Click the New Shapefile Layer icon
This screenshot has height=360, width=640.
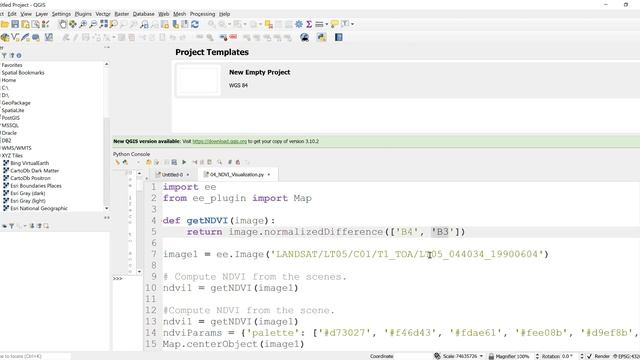16,38
